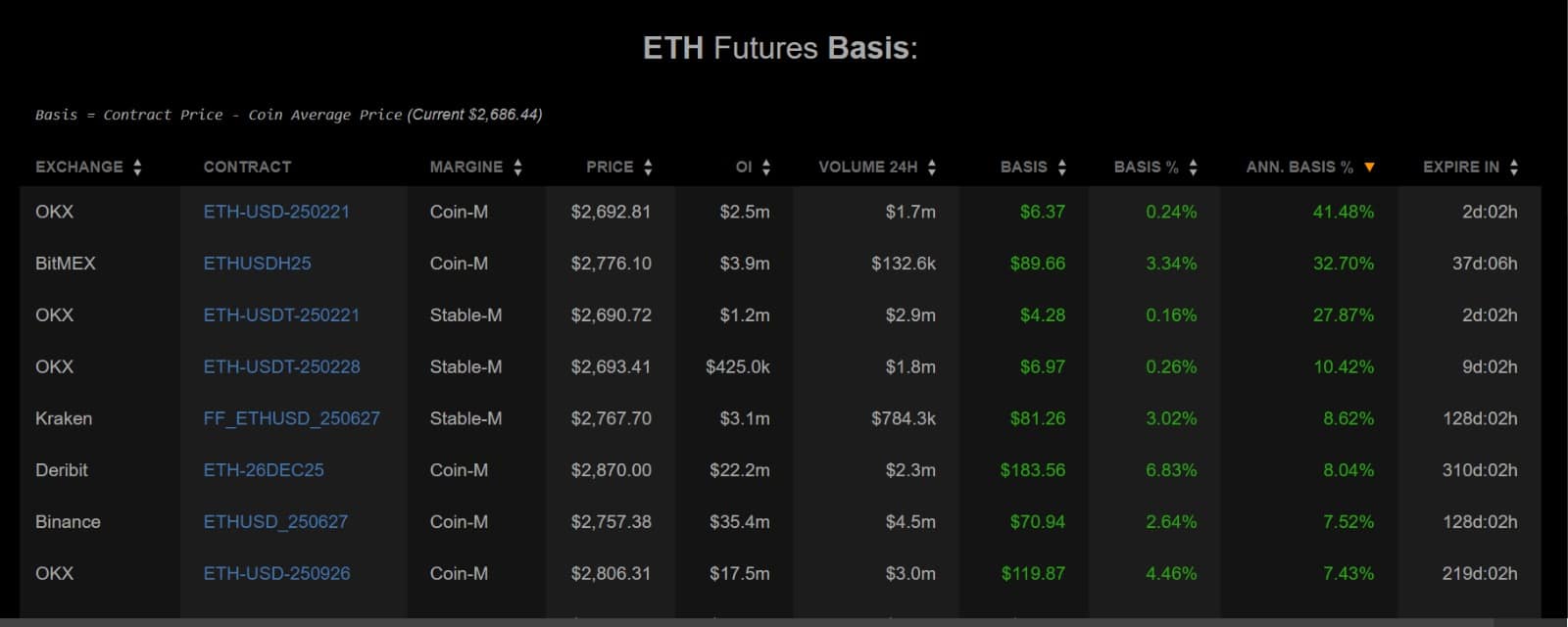Sort by Volume 24H arrows icon
1568x627 pixels.
(x=932, y=168)
